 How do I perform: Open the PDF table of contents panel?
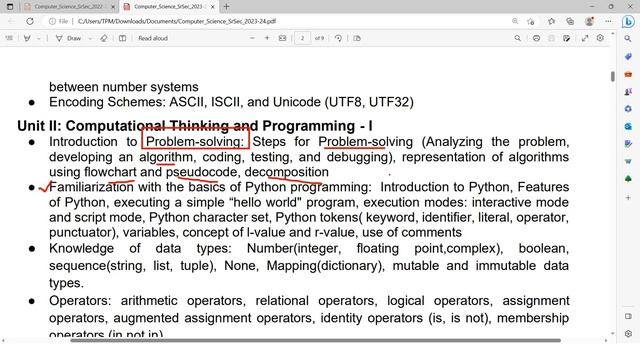[x=9, y=38]
